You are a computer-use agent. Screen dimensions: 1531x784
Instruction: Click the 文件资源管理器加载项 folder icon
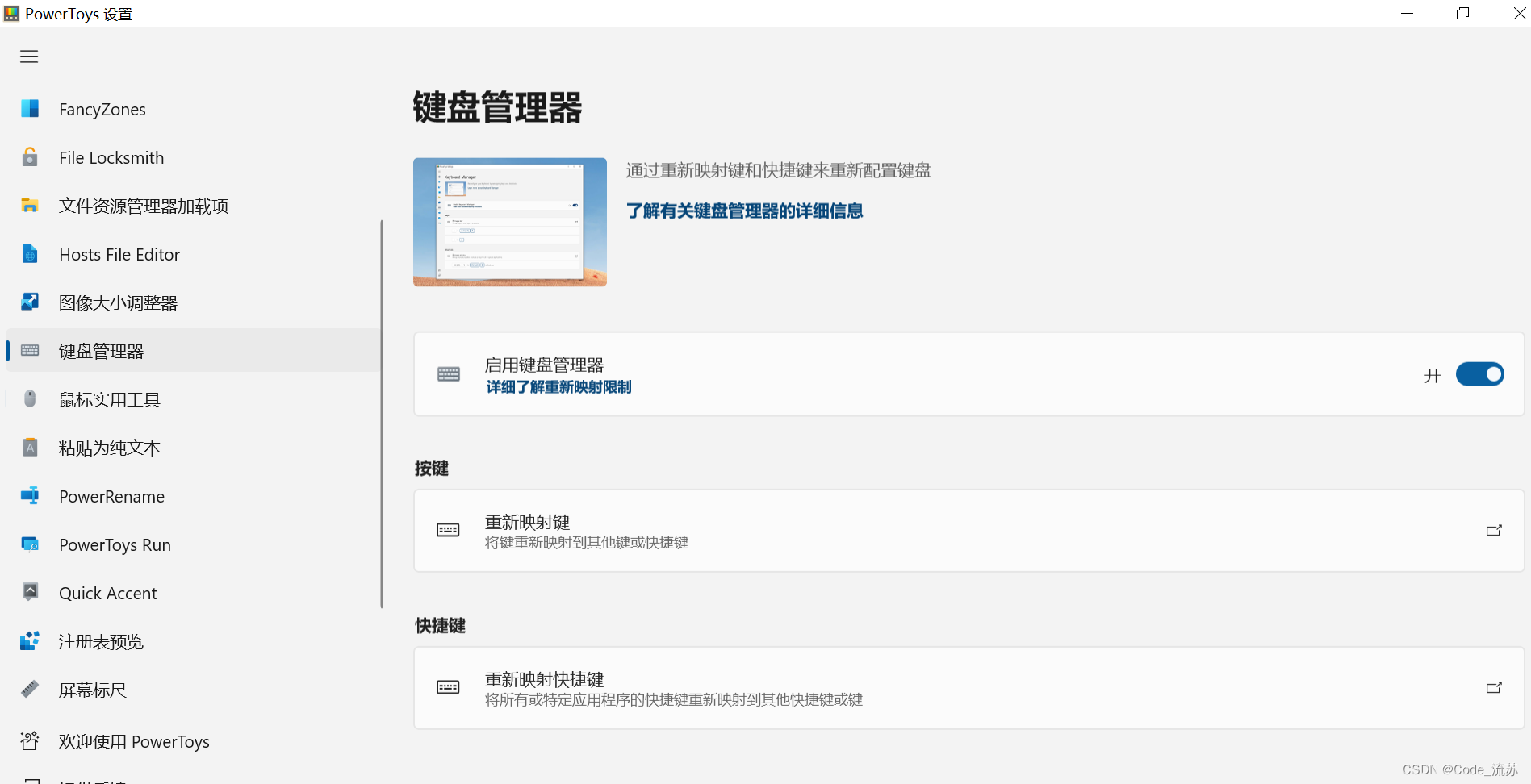click(30, 206)
